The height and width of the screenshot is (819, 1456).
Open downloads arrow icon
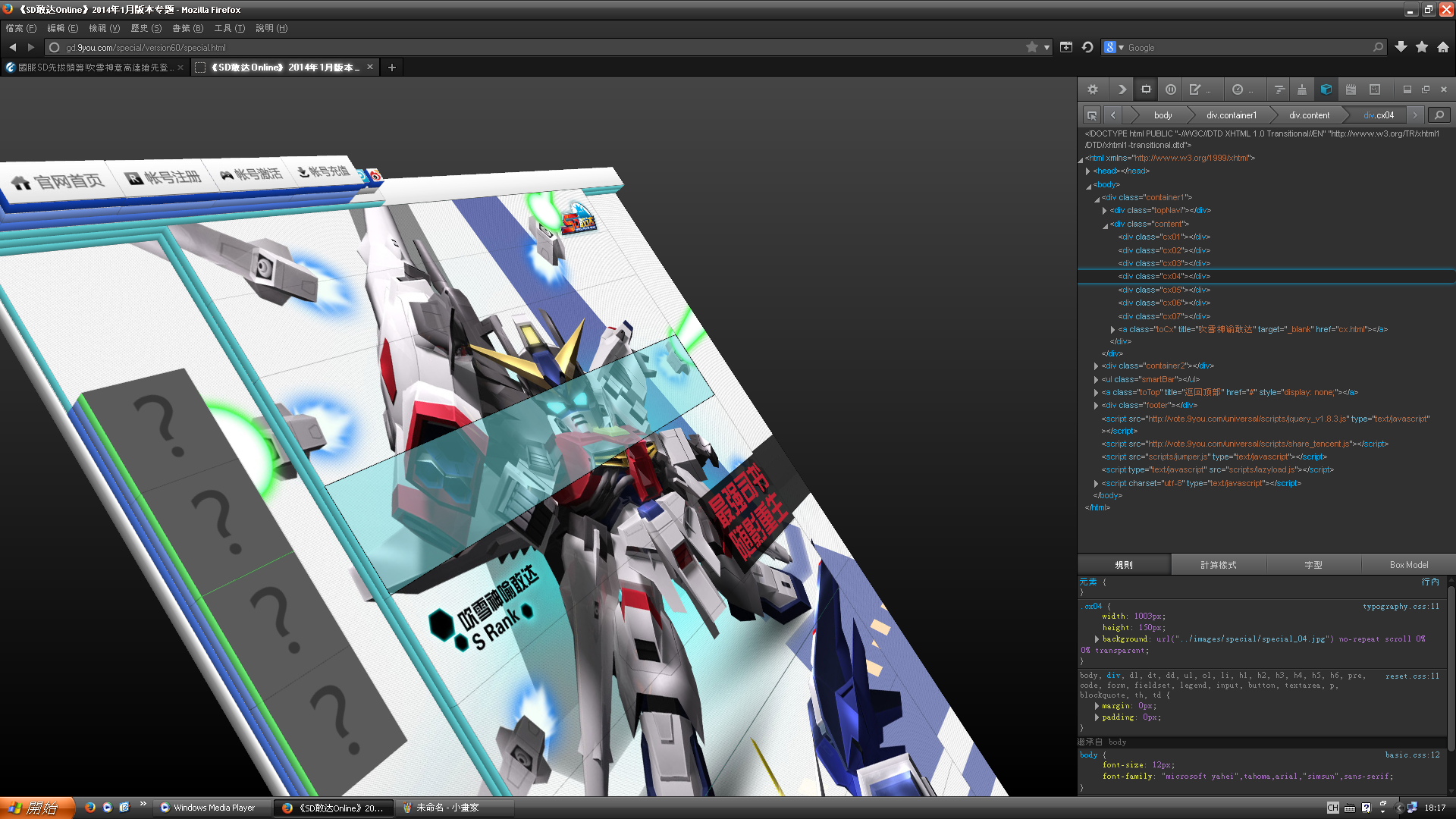point(1401,47)
